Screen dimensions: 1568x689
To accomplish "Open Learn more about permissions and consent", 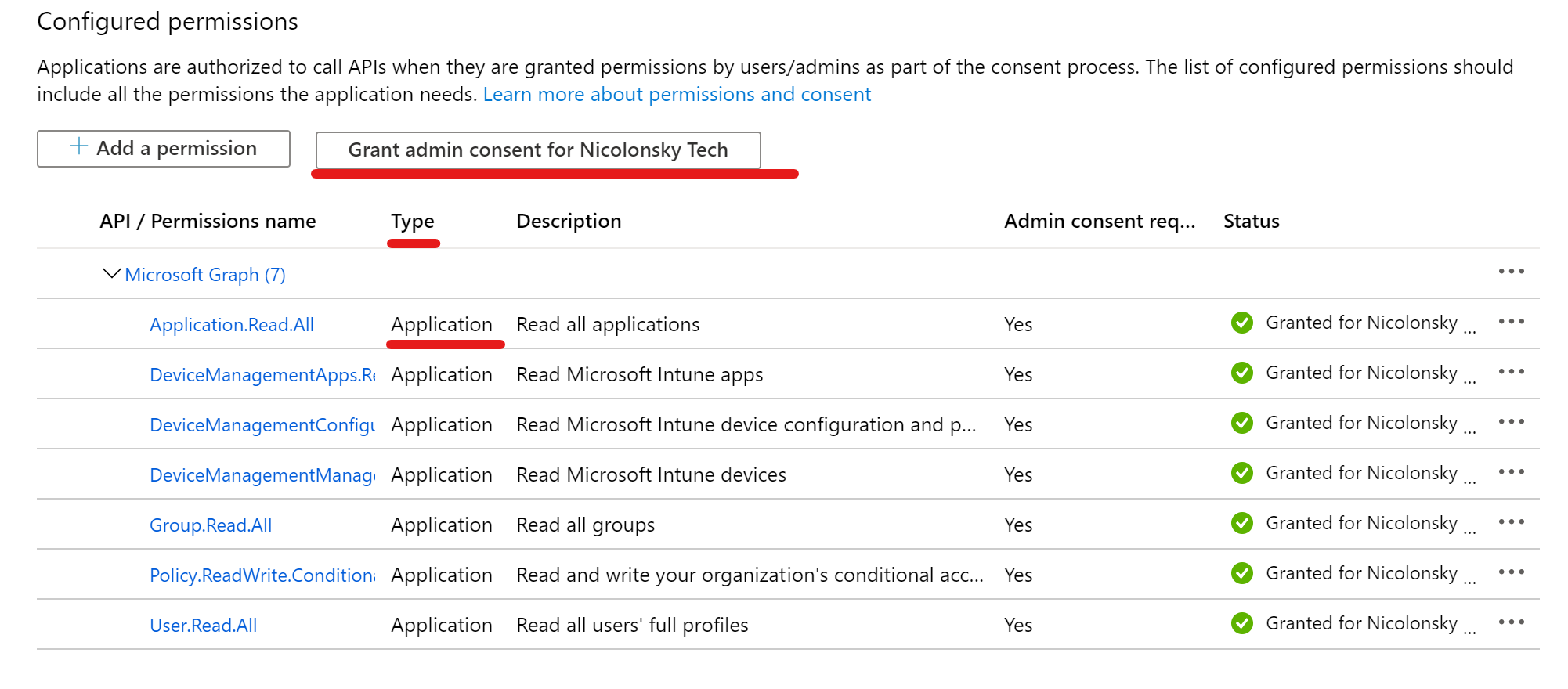I will coord(677,95).
